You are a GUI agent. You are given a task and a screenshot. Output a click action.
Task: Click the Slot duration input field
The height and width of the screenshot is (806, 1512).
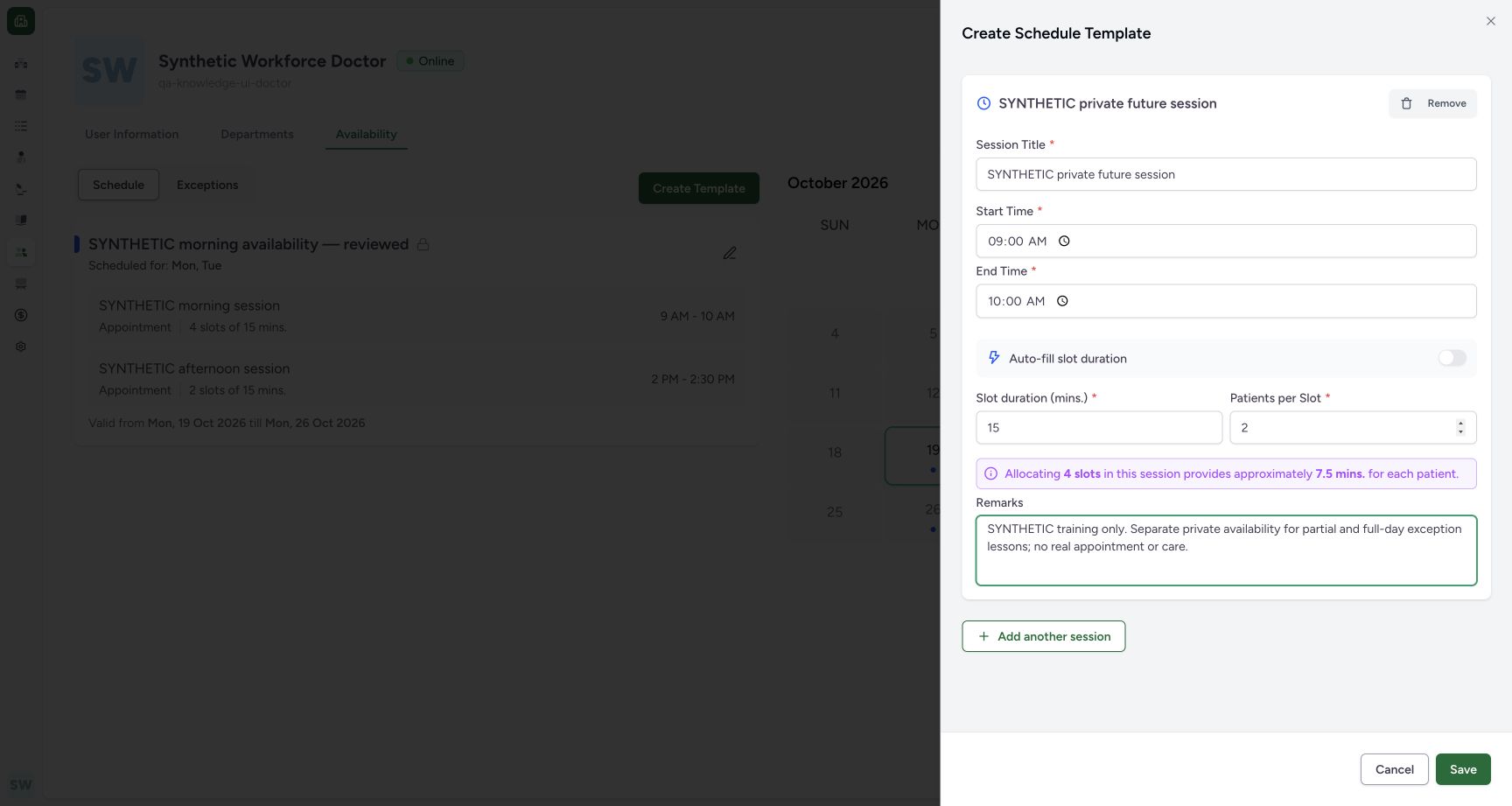click(1099, 428)
